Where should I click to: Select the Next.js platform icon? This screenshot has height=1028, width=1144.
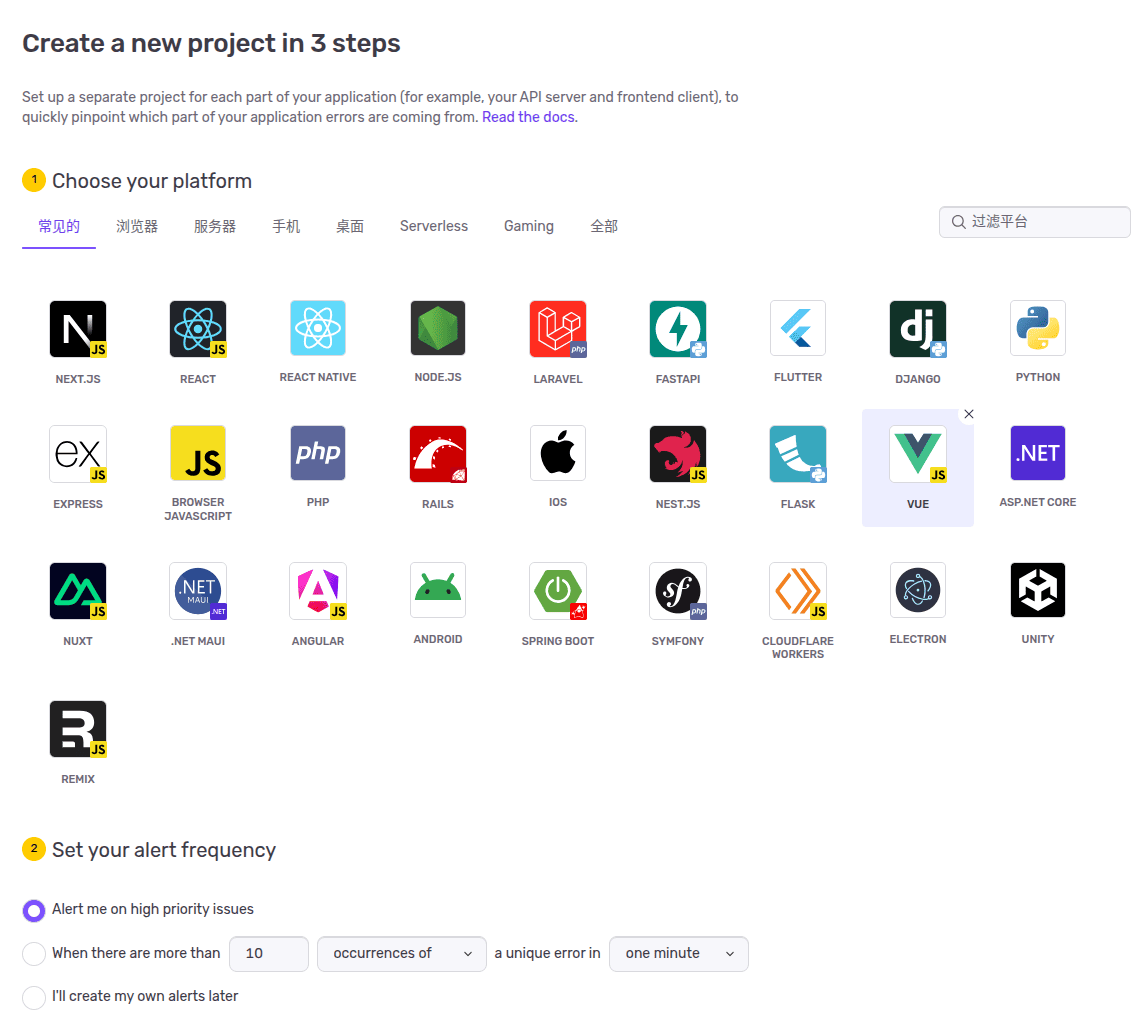[78, 329]
